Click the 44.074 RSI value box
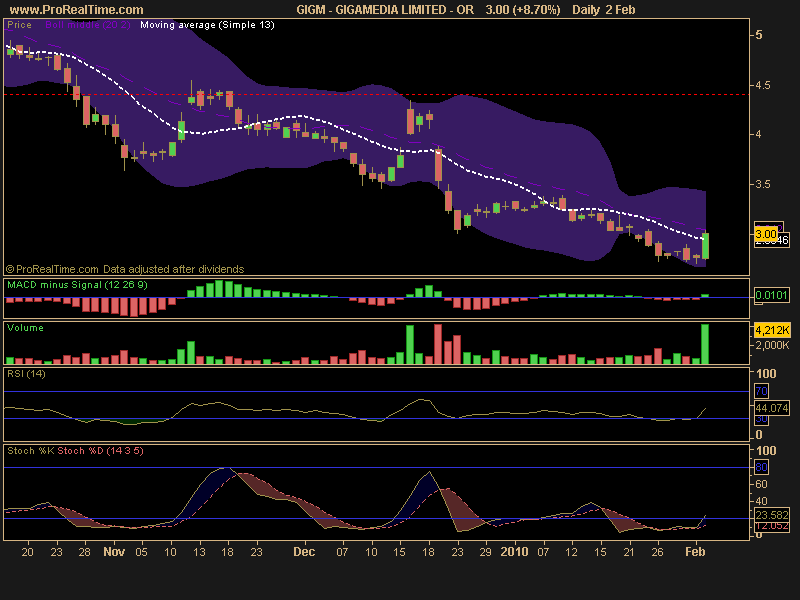The height and width of the screenshot is (600, 800). 771,408
